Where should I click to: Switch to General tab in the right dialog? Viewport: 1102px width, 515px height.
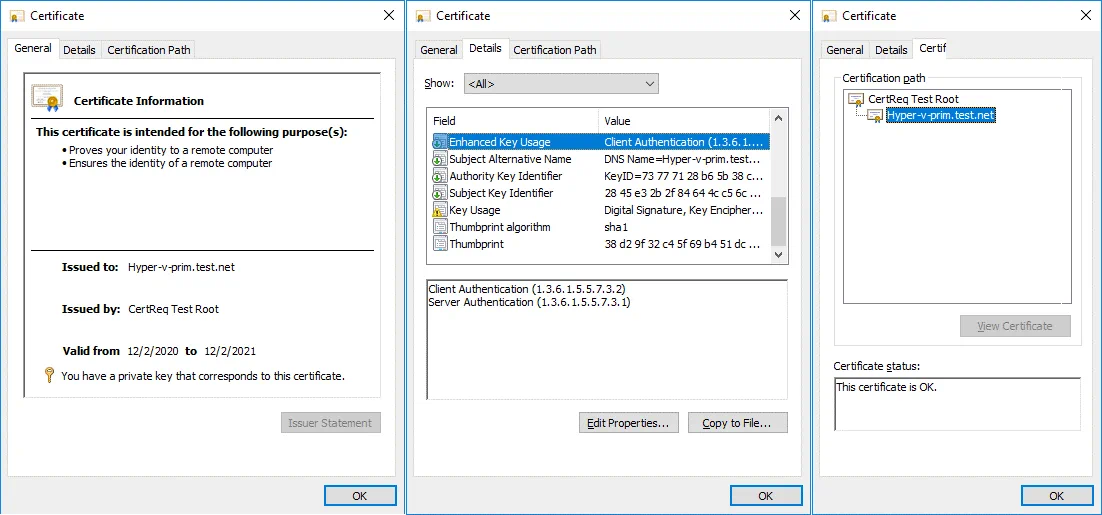[x=844, y=50]
